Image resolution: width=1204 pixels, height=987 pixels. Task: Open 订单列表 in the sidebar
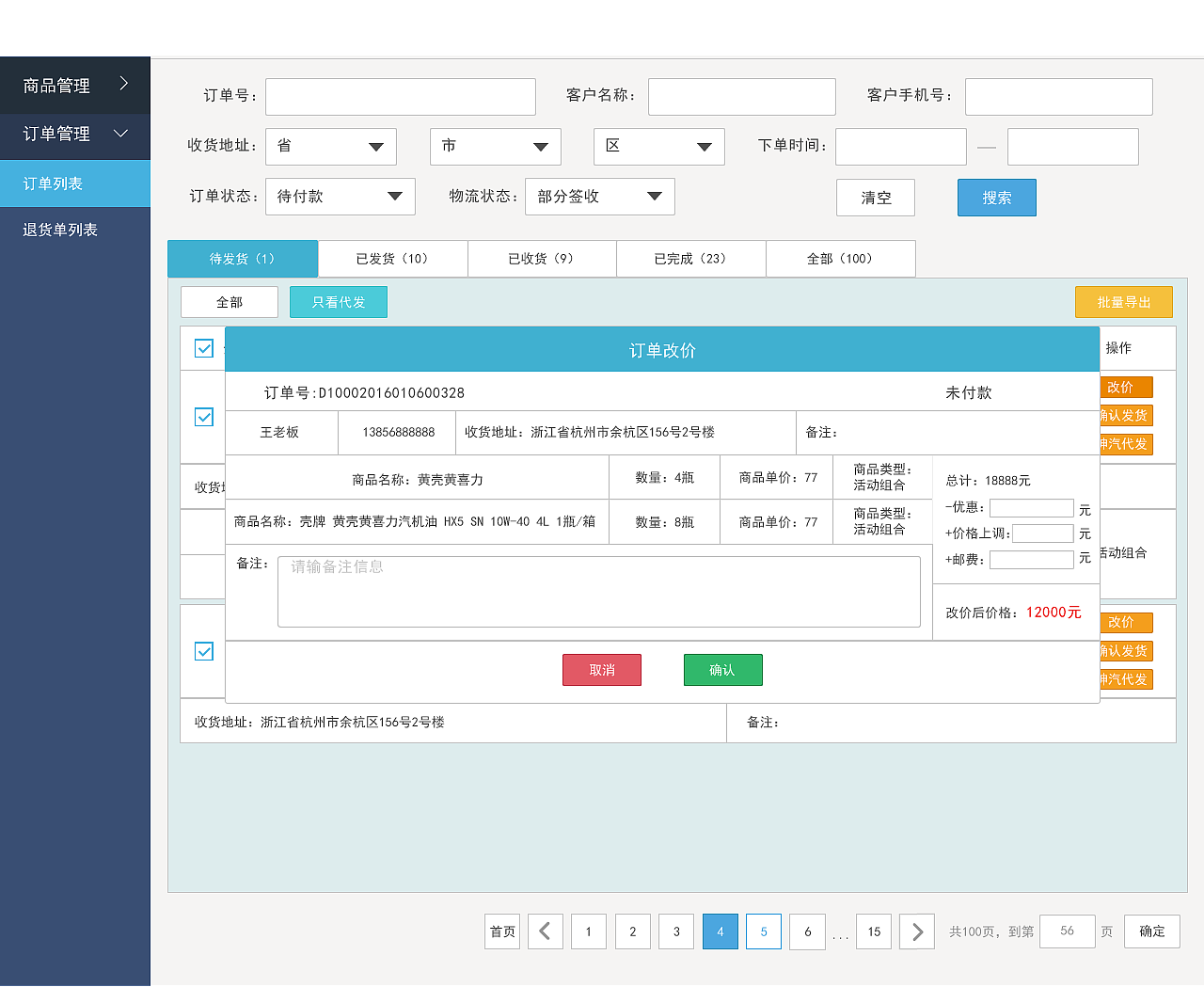(x=75, y=183)
